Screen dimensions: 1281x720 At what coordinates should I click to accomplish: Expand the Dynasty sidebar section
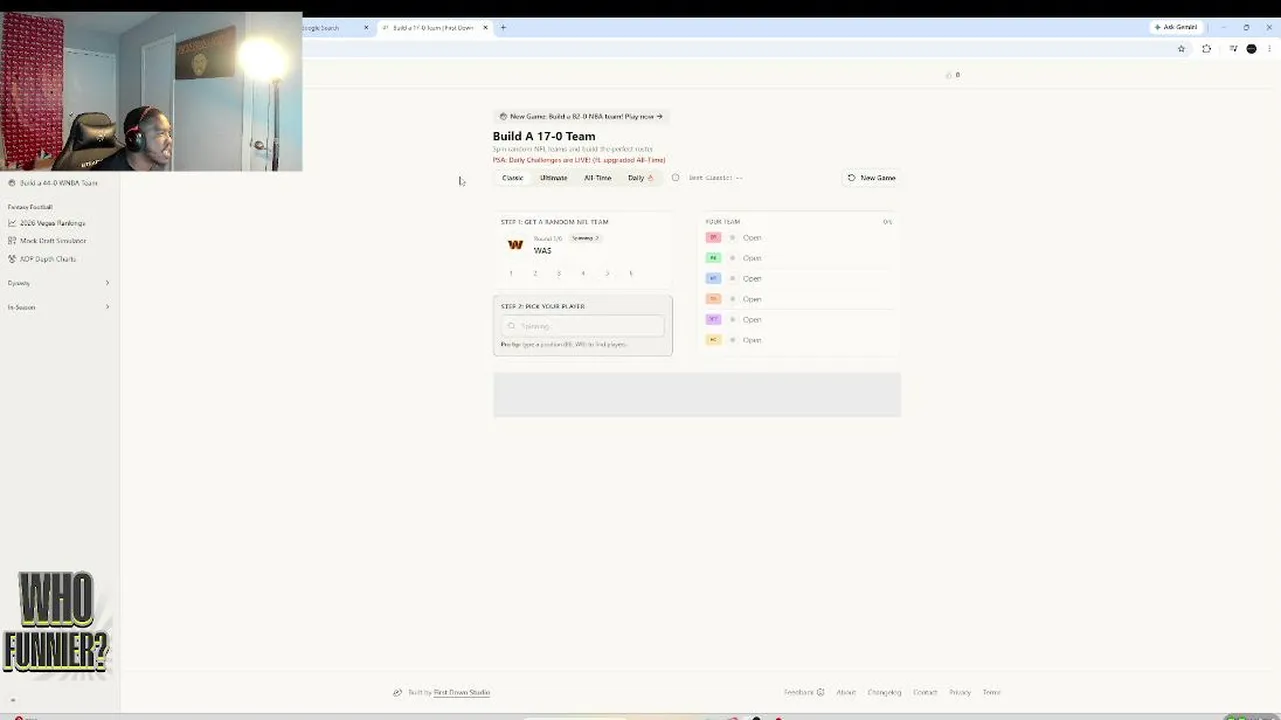pos(58,283)
